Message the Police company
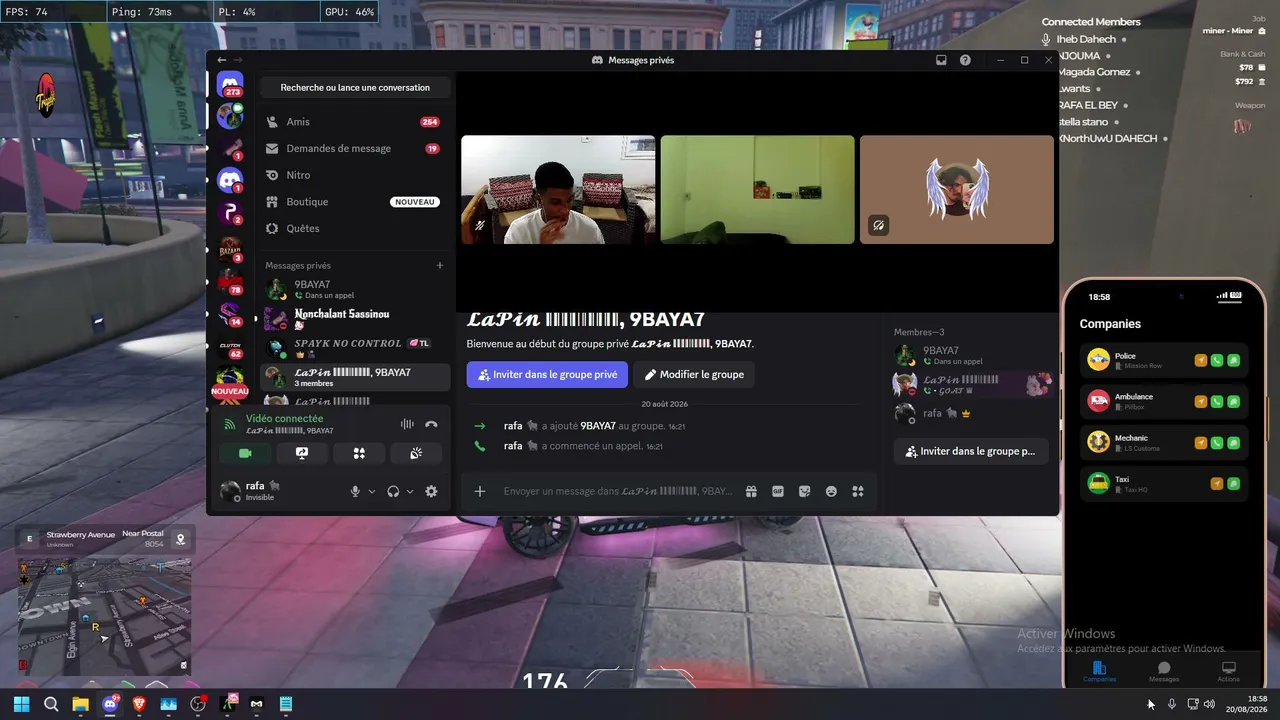Image resolution: width=1280 pixels, height=720 pixels. click(1234, 360)
